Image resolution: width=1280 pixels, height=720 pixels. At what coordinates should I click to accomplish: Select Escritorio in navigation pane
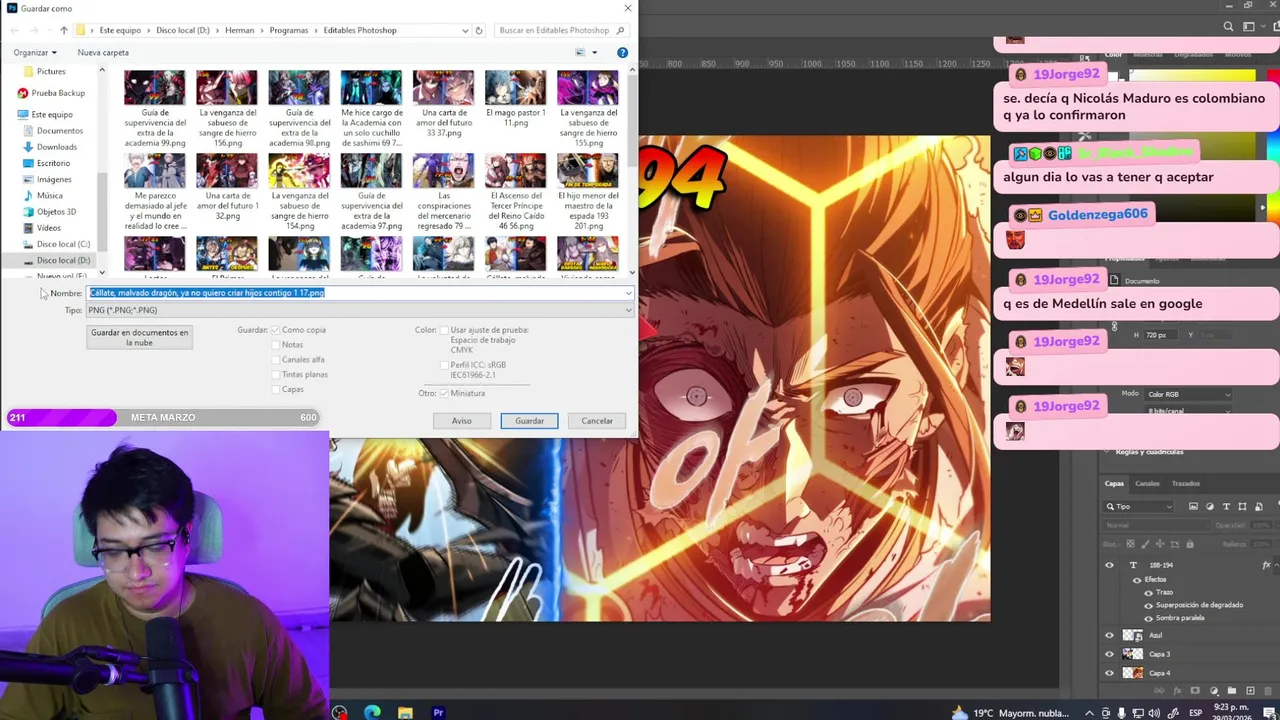coord(53,163)
